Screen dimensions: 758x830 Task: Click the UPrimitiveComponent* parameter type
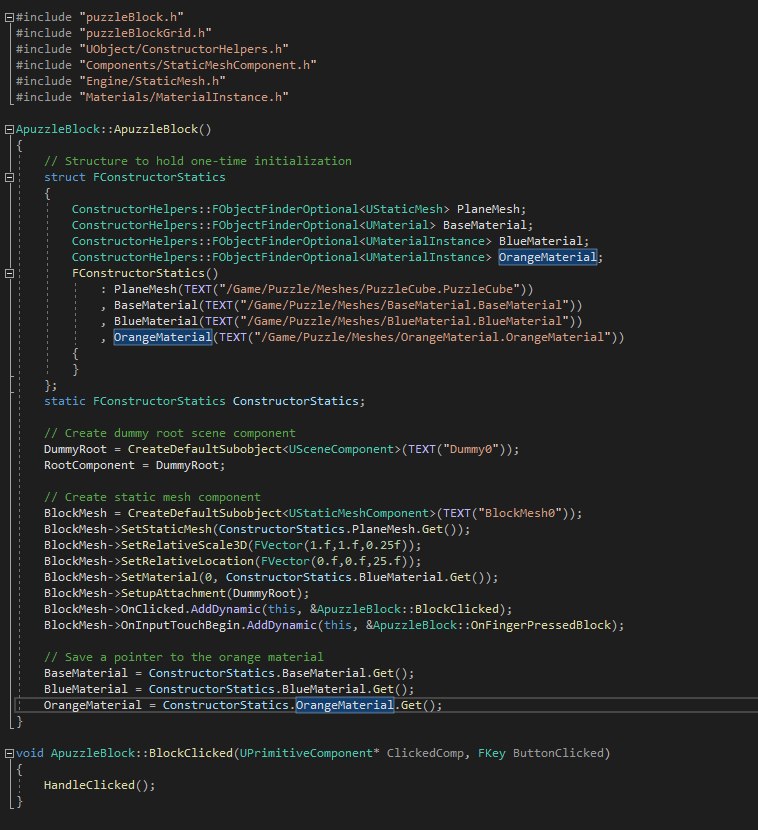point(310,753)
